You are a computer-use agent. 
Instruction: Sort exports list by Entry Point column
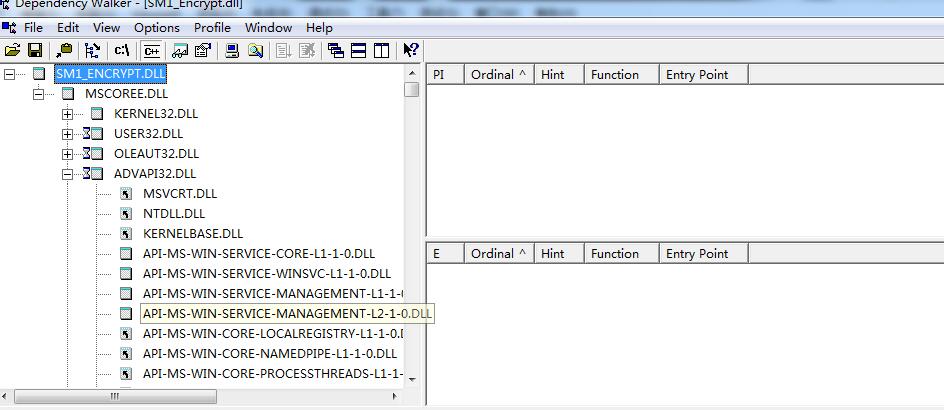704,253
